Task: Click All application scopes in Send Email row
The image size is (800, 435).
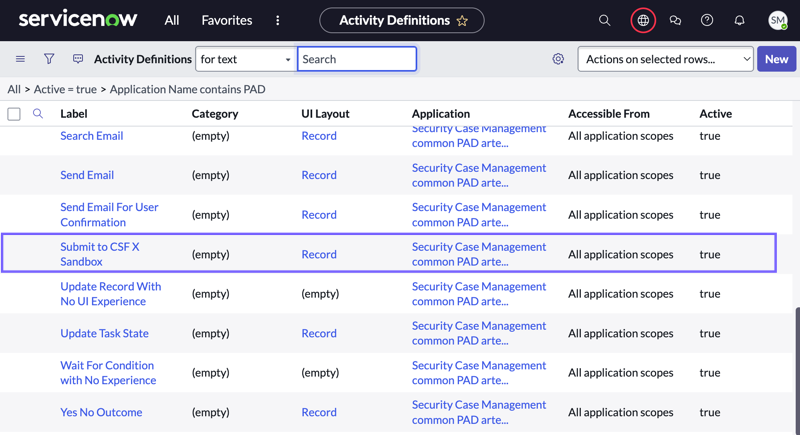Action: (x=620, y=175)
